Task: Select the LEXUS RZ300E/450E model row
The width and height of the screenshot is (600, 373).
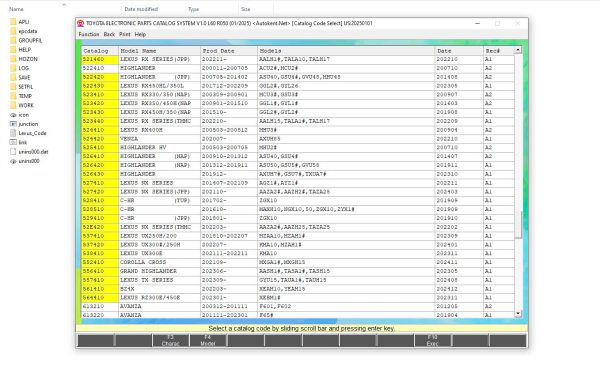Action: (298, 298)
